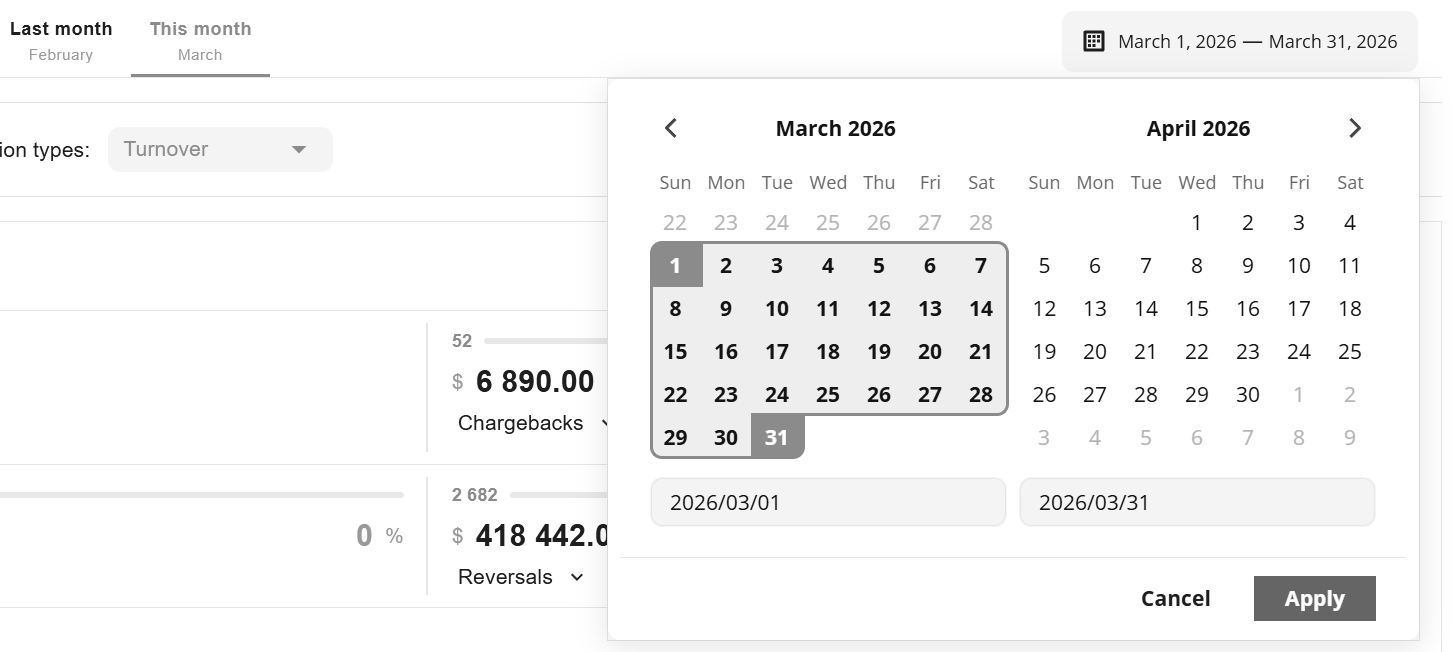Expand the Chargebacks chevron

tap(604, 423)
